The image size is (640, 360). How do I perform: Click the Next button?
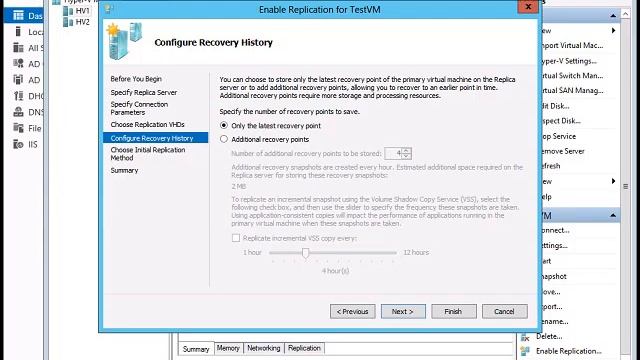pyautogui.click(x=403, y=311)
